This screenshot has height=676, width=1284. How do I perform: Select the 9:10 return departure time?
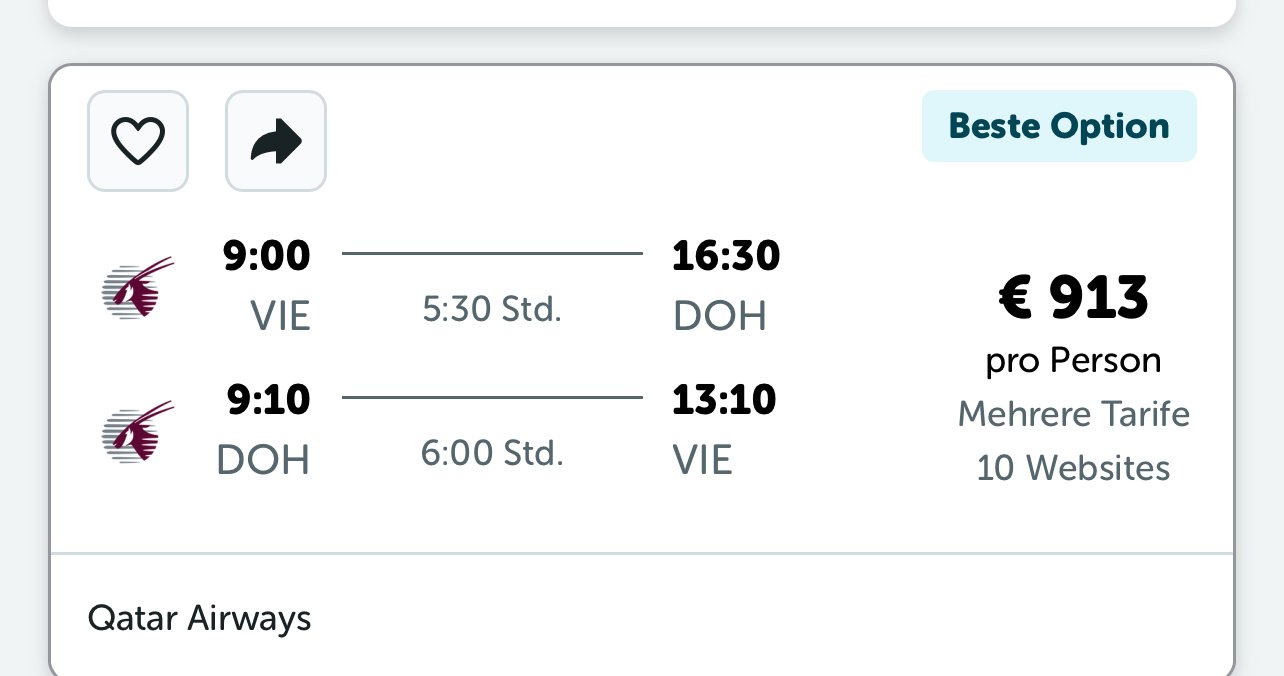(x=268, y=401)
